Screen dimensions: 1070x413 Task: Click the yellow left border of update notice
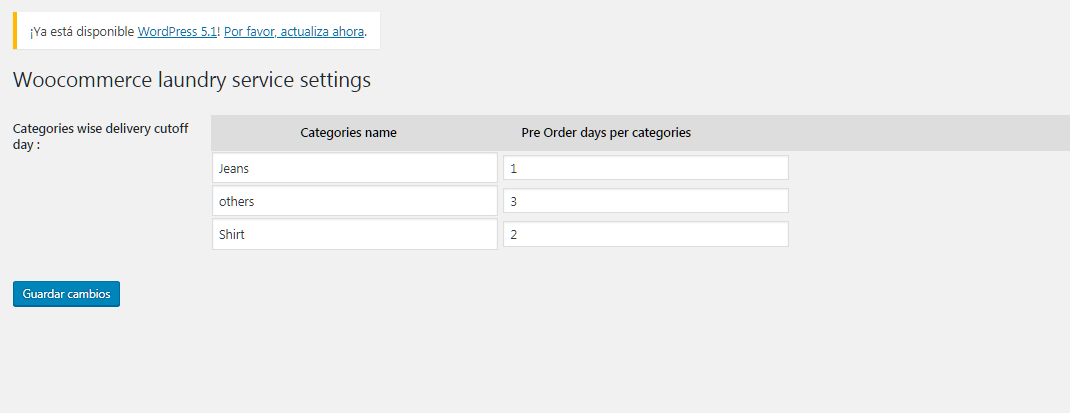[x=15, y=31]
